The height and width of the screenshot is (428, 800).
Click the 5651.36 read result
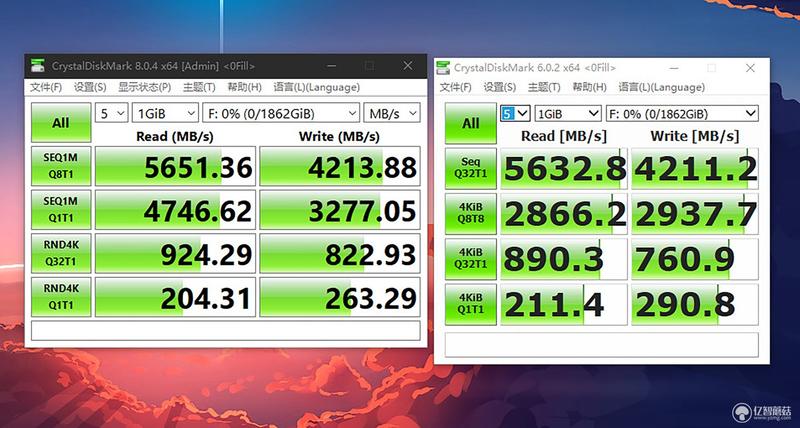(x=175, y=166)
